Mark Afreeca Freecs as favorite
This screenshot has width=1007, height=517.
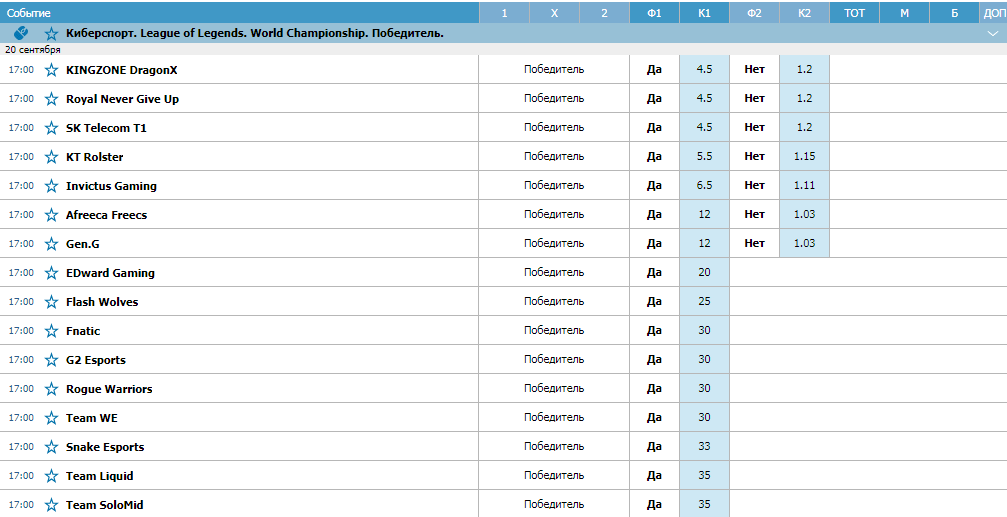(51, 215)
